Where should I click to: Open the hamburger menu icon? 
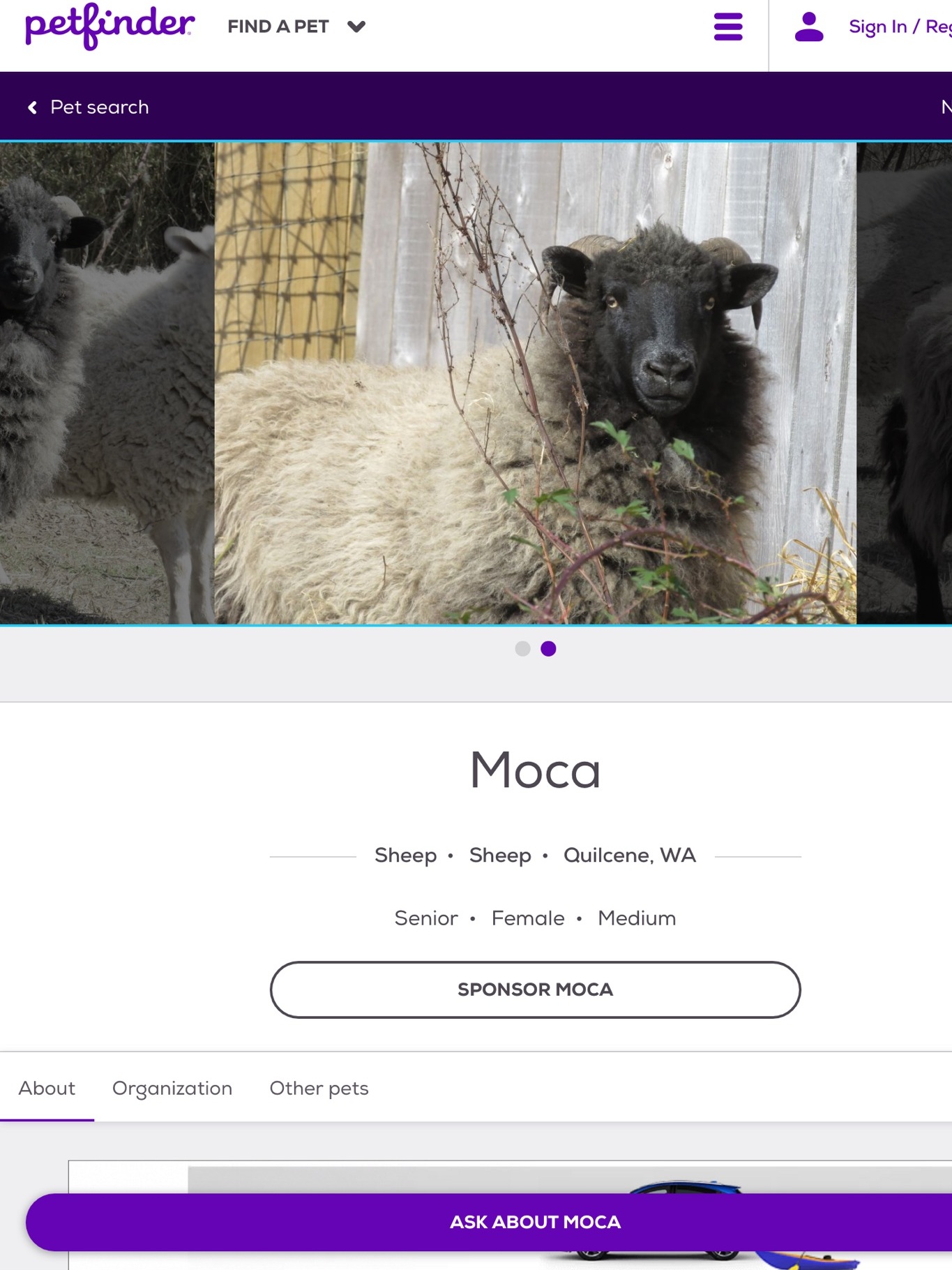[728, 27]
